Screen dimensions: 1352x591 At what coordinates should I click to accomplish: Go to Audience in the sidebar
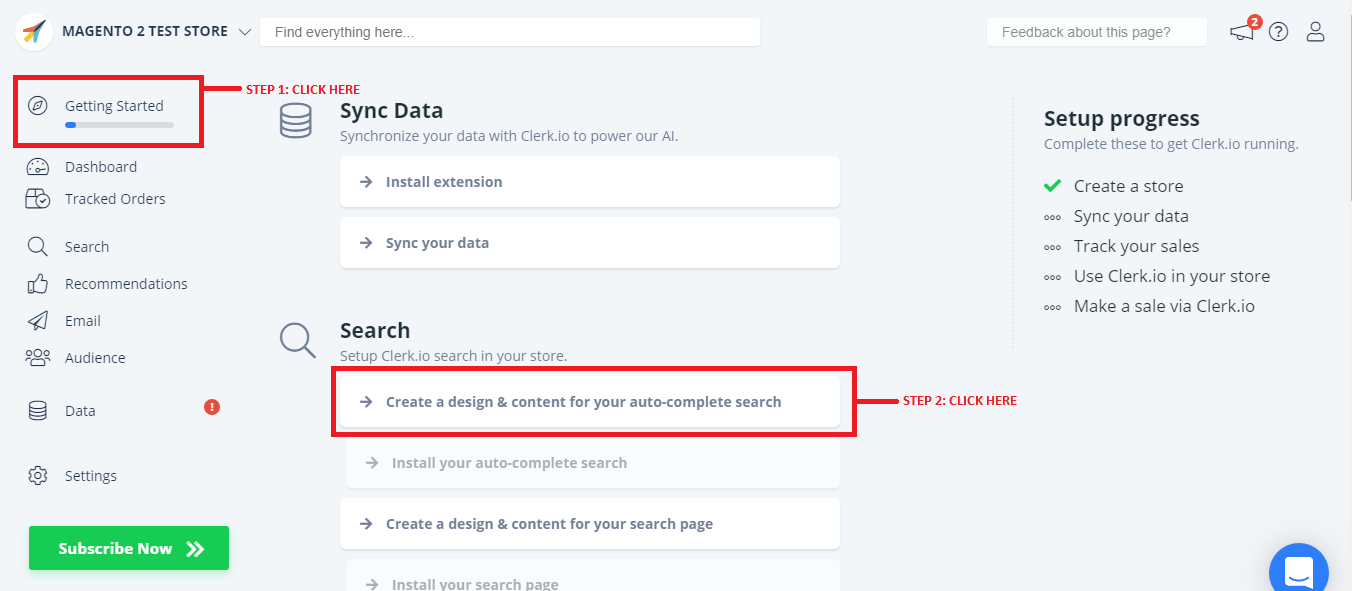pos(95,358)
